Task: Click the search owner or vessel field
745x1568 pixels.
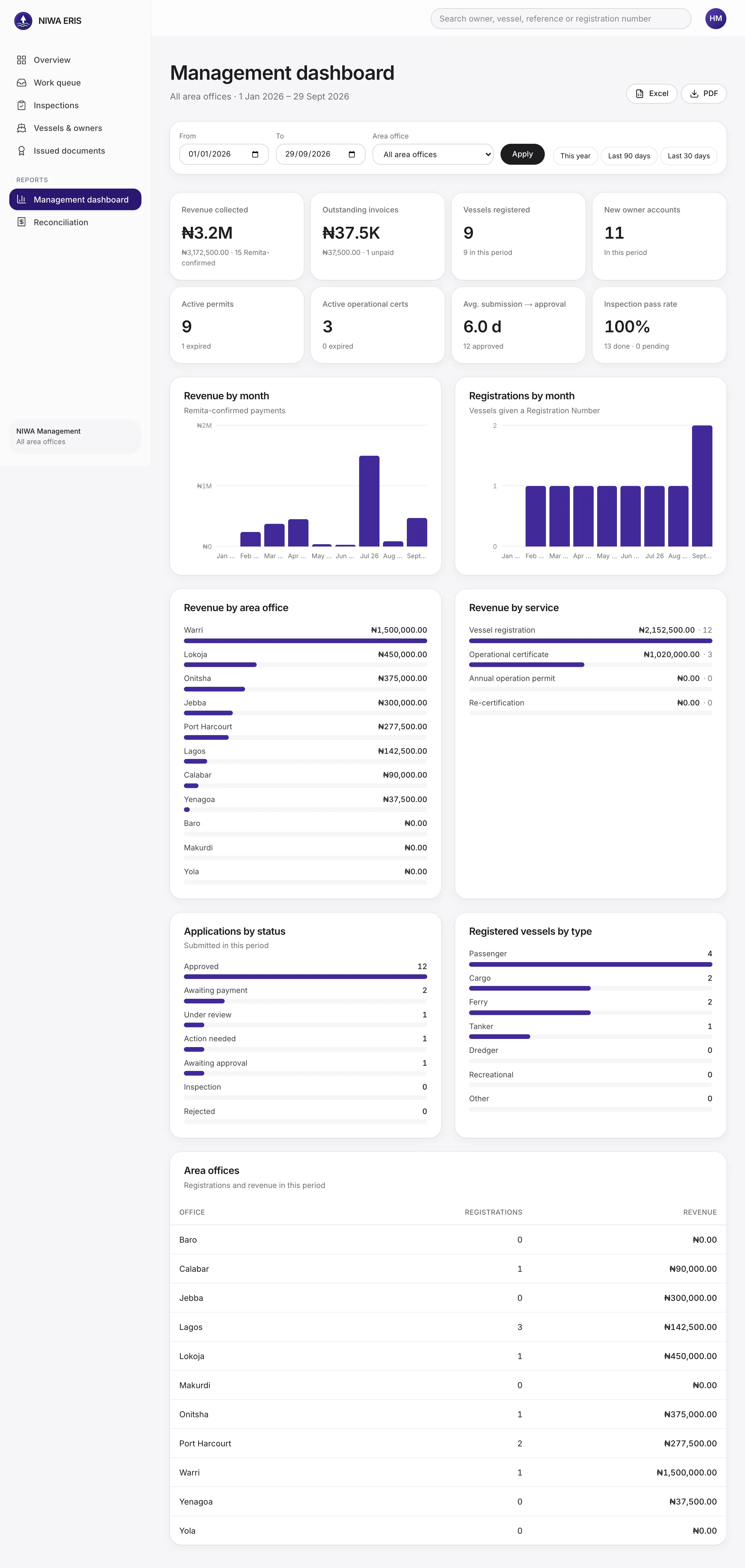Action: [x=560, y=18]
